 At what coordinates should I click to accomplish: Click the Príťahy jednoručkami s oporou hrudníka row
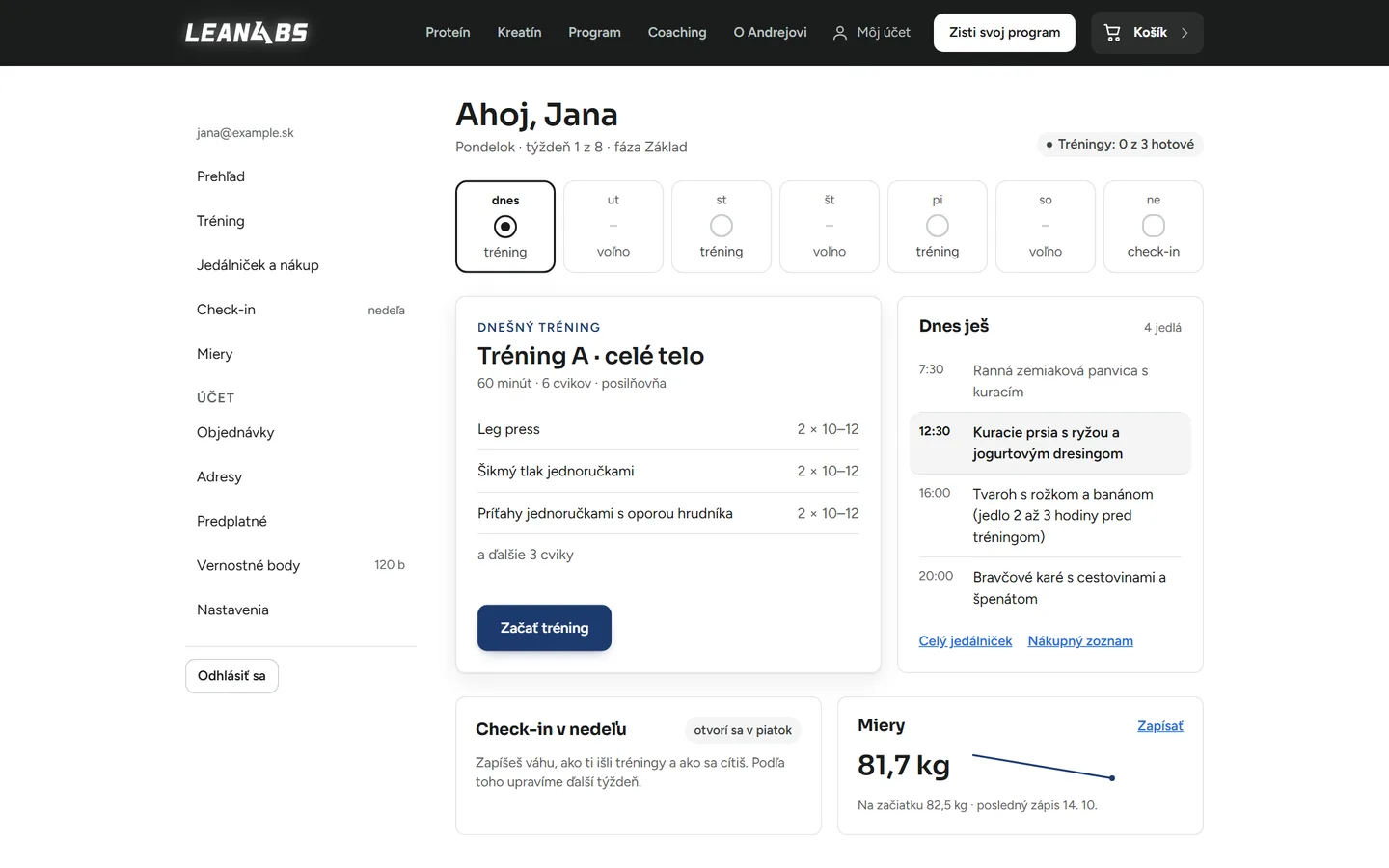(668, 513)
